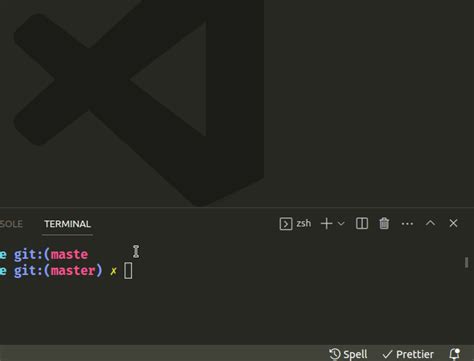Open notifications bell in status bar
The height and width of the screenshot is (361, 474).
tap(455, 354)
